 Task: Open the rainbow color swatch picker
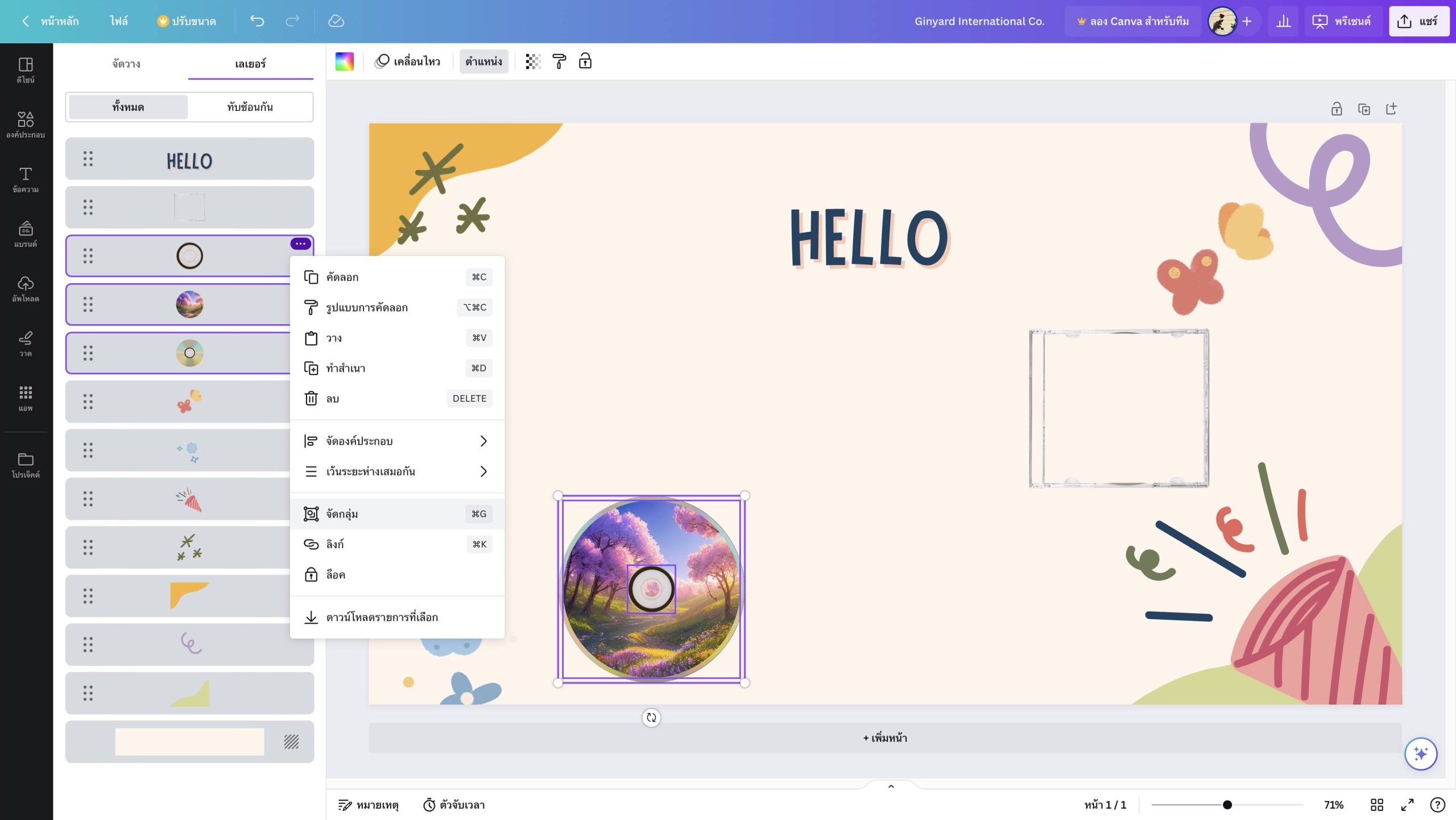[x=344, y=61]
